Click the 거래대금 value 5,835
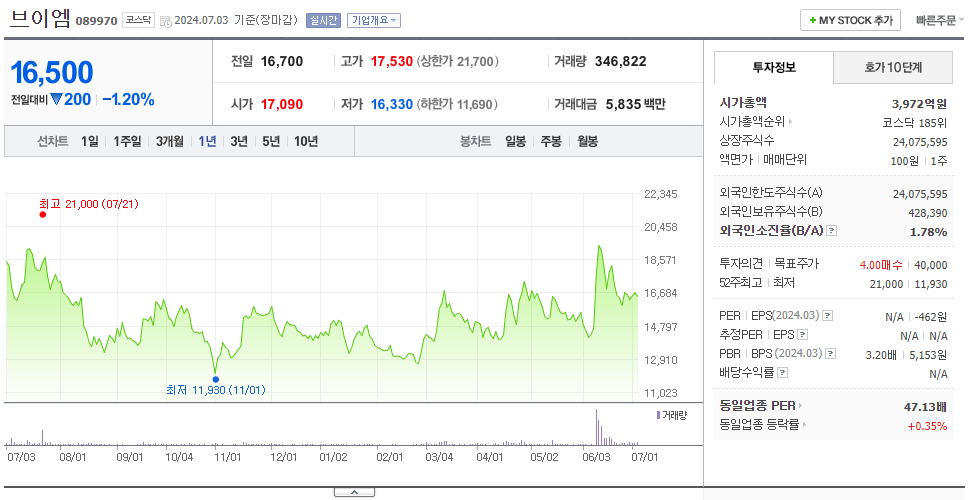This screenshot has width=968, height=500. 624,104
